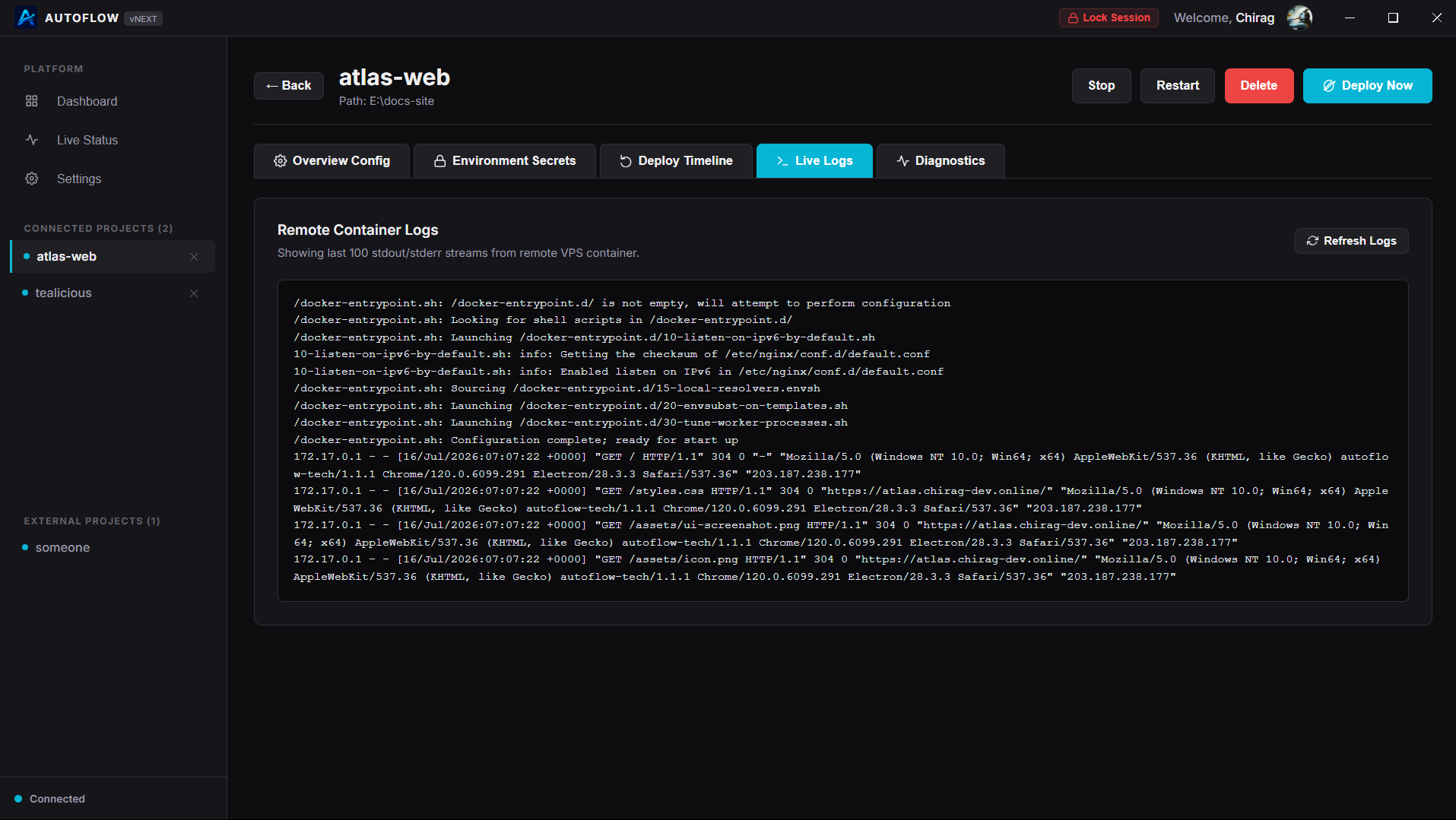Click the rocket icon in Deploy Now
This screenshot has width=1456, height=820.
[x=1329, y=86]
